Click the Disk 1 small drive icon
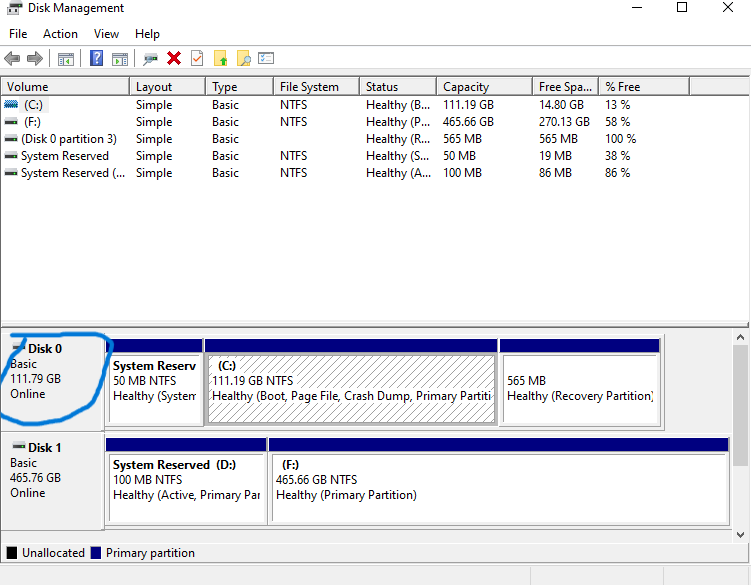The image size is (751, 585). click(x=19, y=446)
